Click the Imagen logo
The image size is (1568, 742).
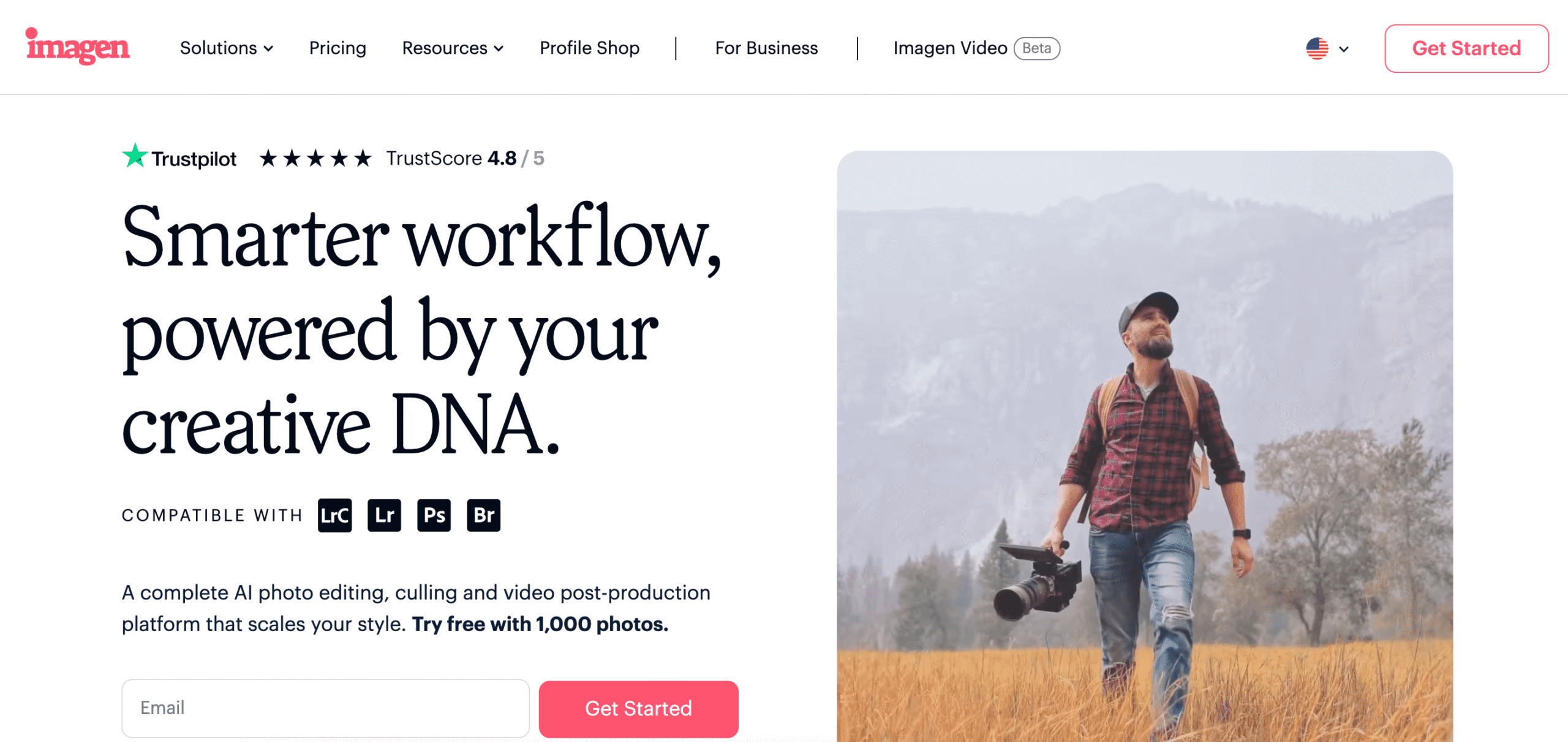(x=78, y=47)
